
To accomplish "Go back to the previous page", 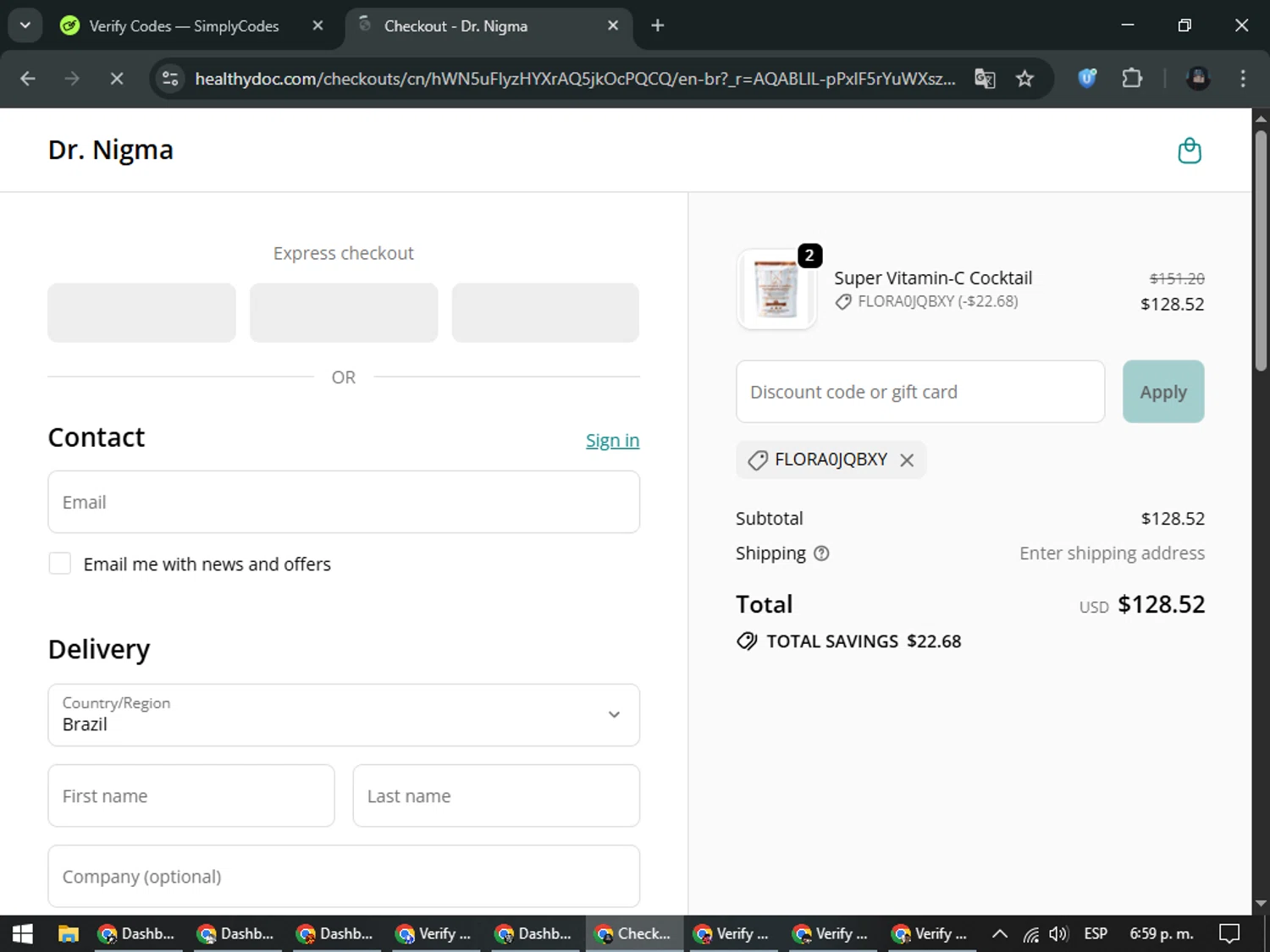I will click(x=28, y=79).
